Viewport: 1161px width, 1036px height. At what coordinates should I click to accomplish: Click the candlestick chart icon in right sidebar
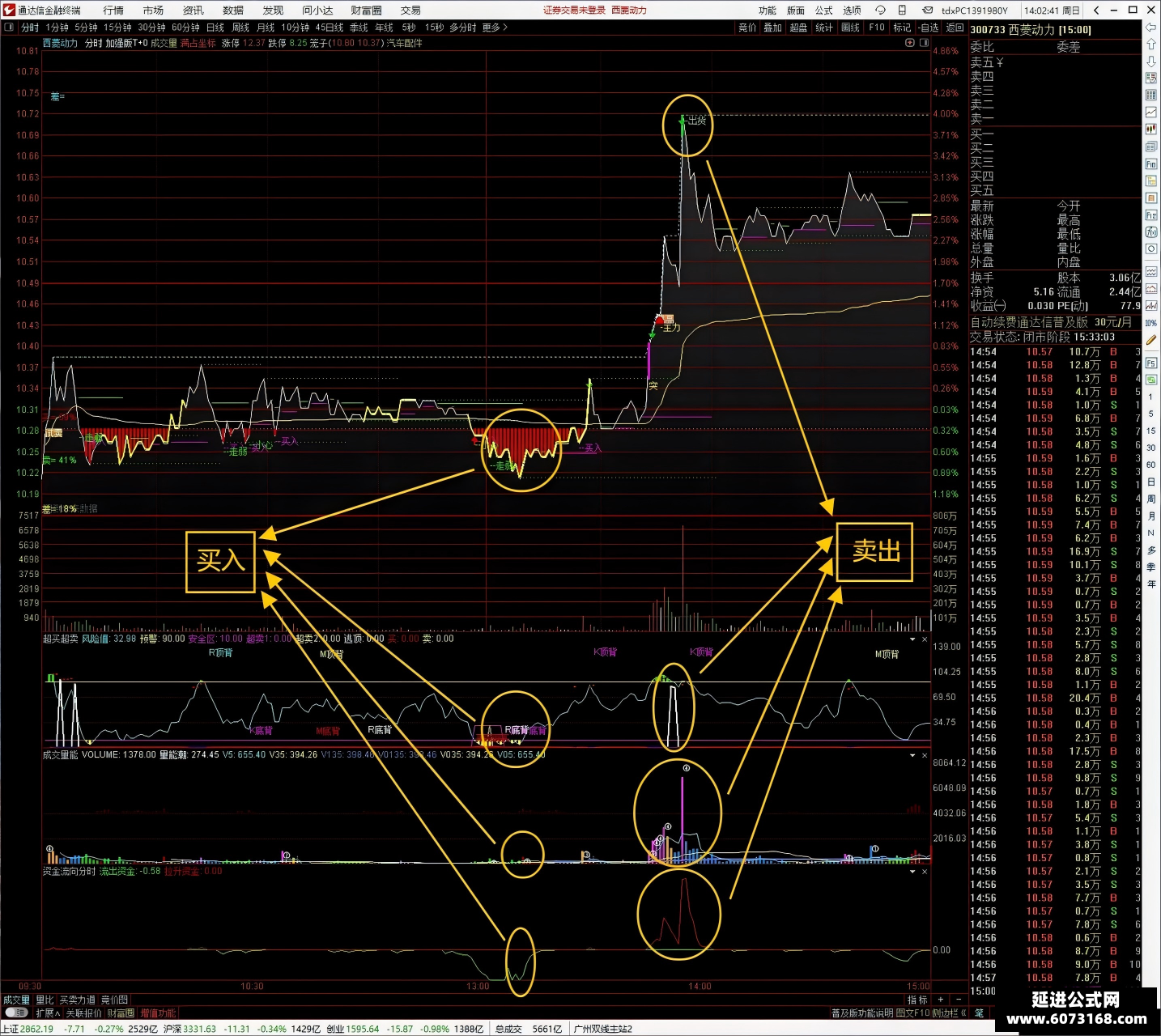click(x=1151, y=129)
